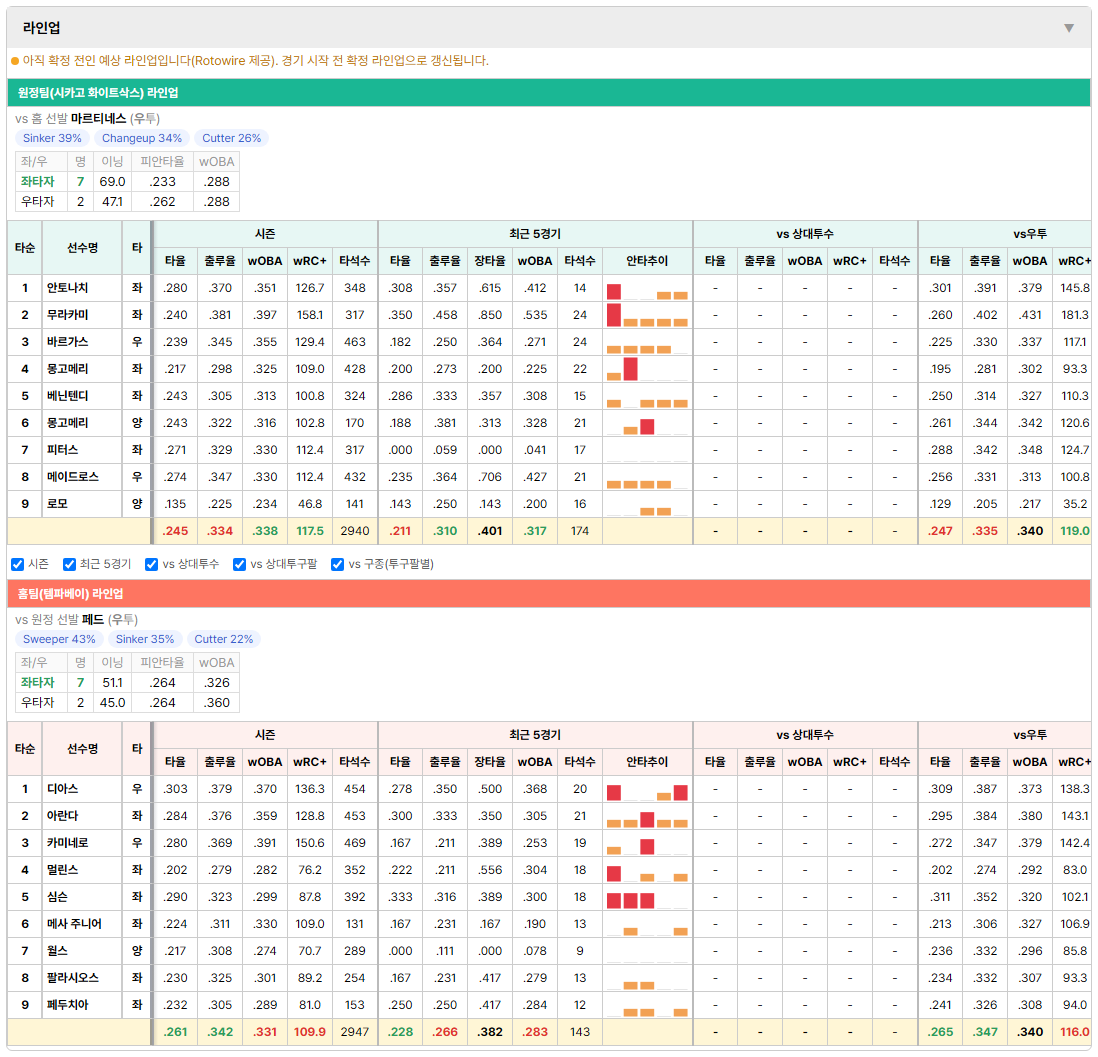Viewport: 1098px width, 1057px height.
Task: Select the Changeup 34% pitch tag
Action: click(142, 139)
